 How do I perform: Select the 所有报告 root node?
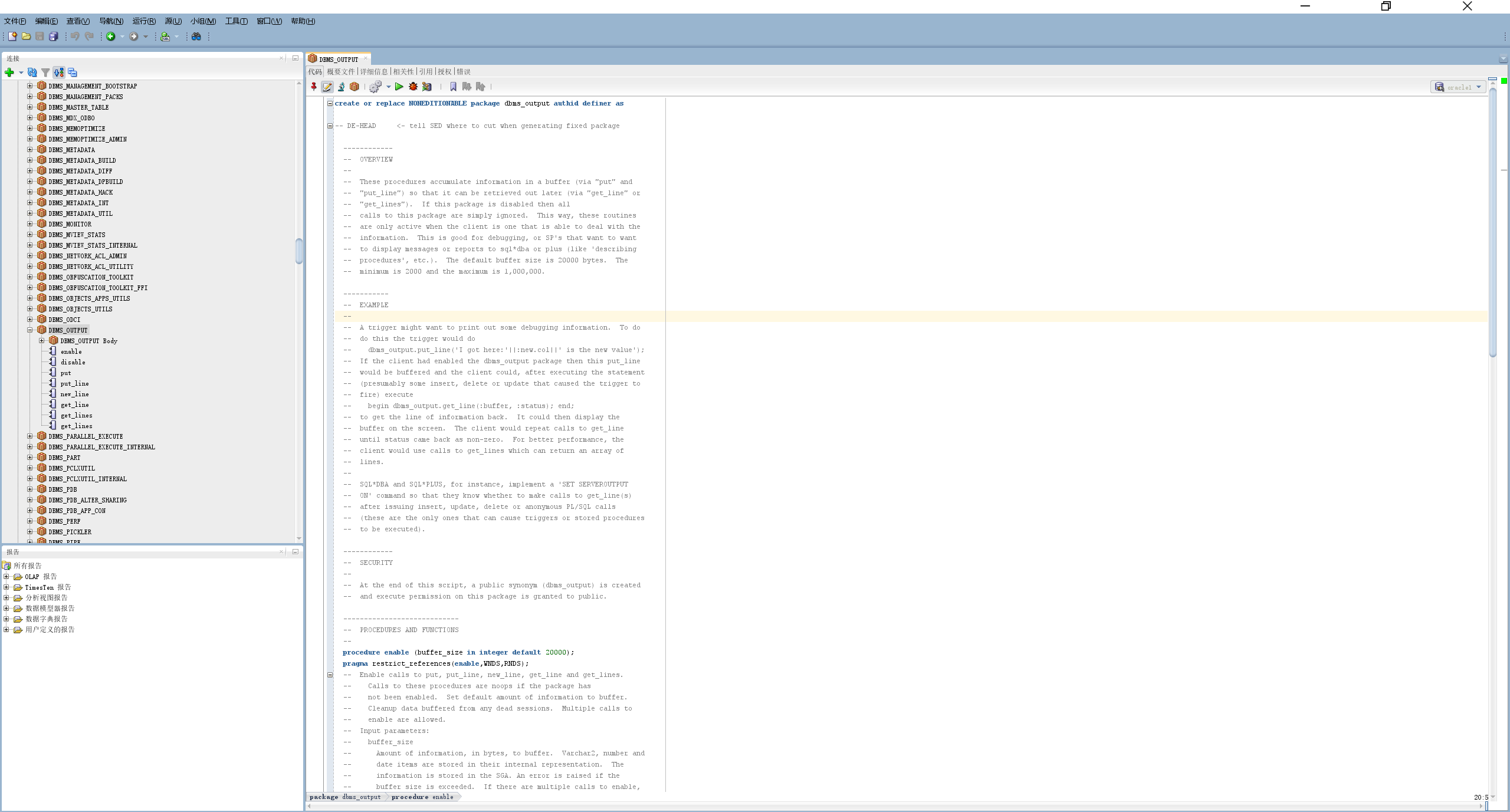[x=27, y=566]
